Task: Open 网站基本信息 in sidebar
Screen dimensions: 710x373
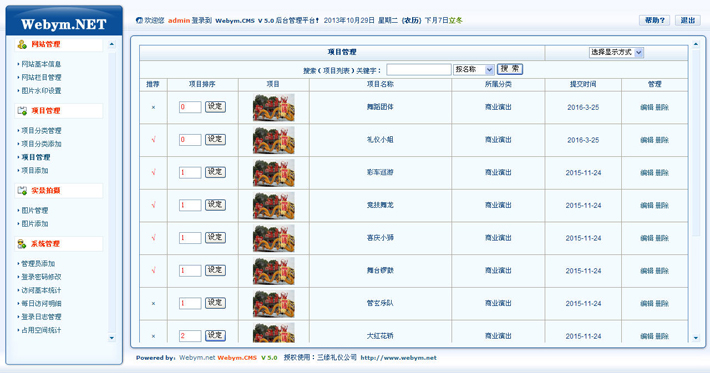Action: tap(41, 64)
